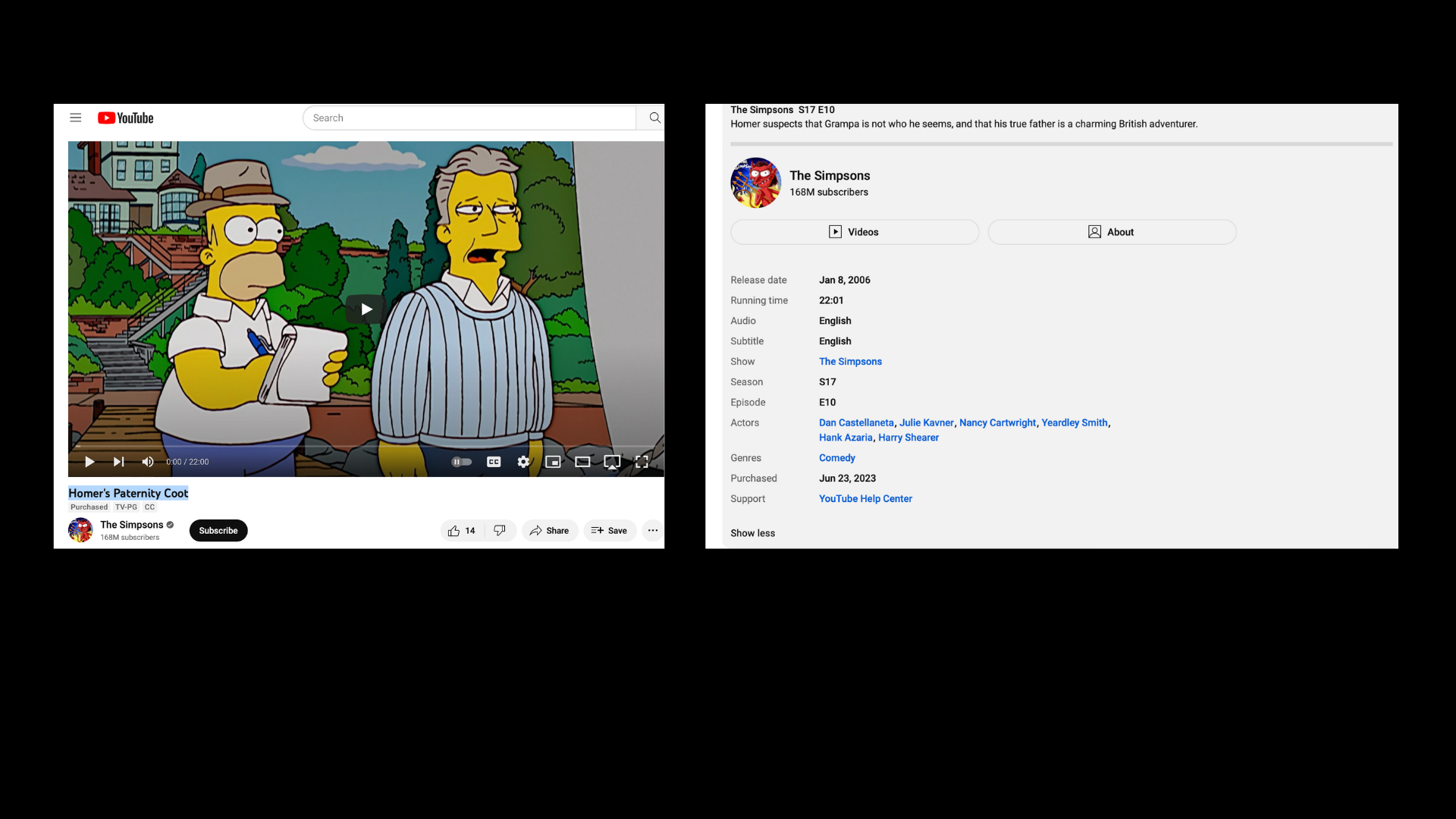Open the YouTube hamburger guide menu

point(75,118)
